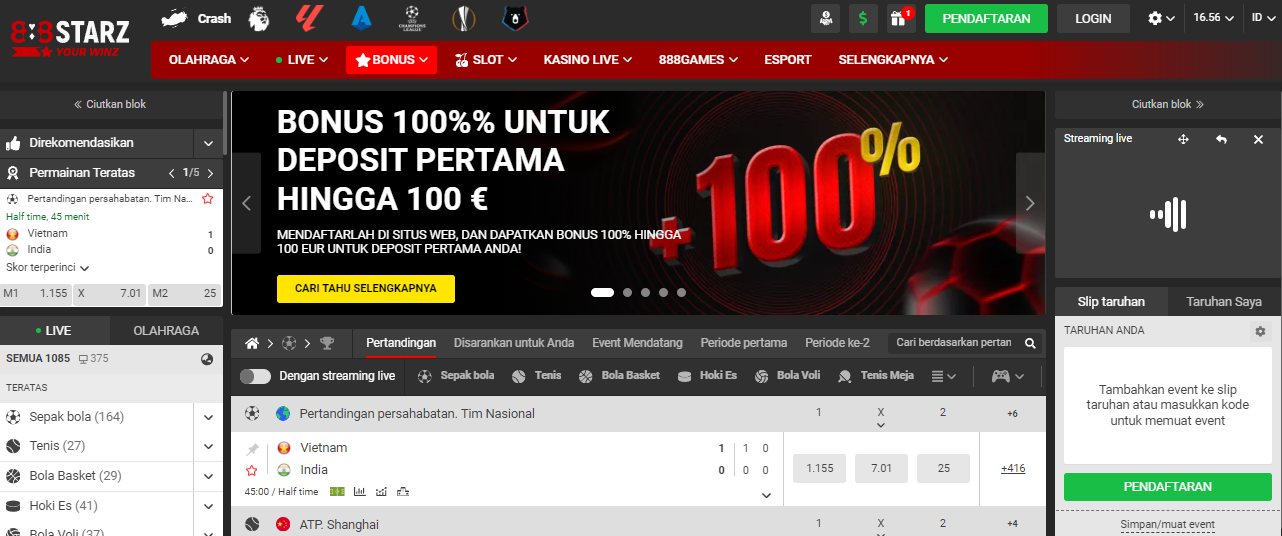
Task: Expand Skor terperinci details
Action: (48, 268)
